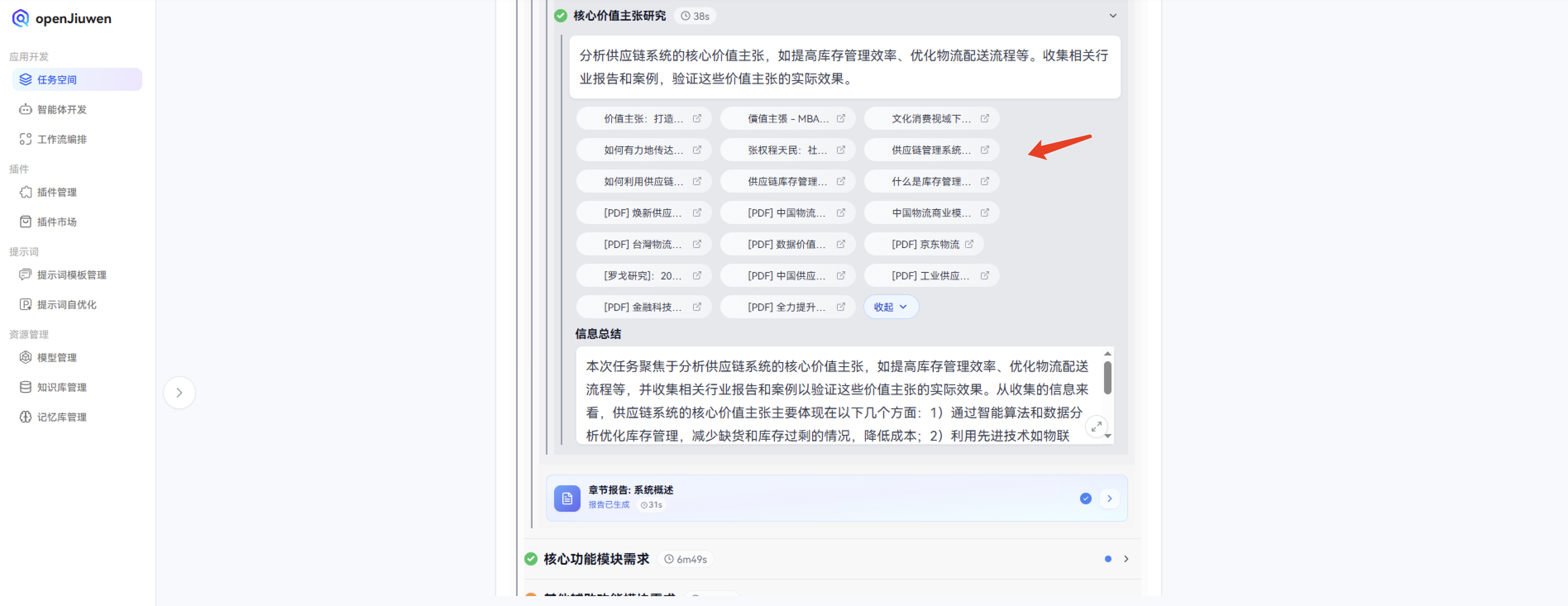Expand 核心功能模块需求 with its right arrow

(1126, 558)
